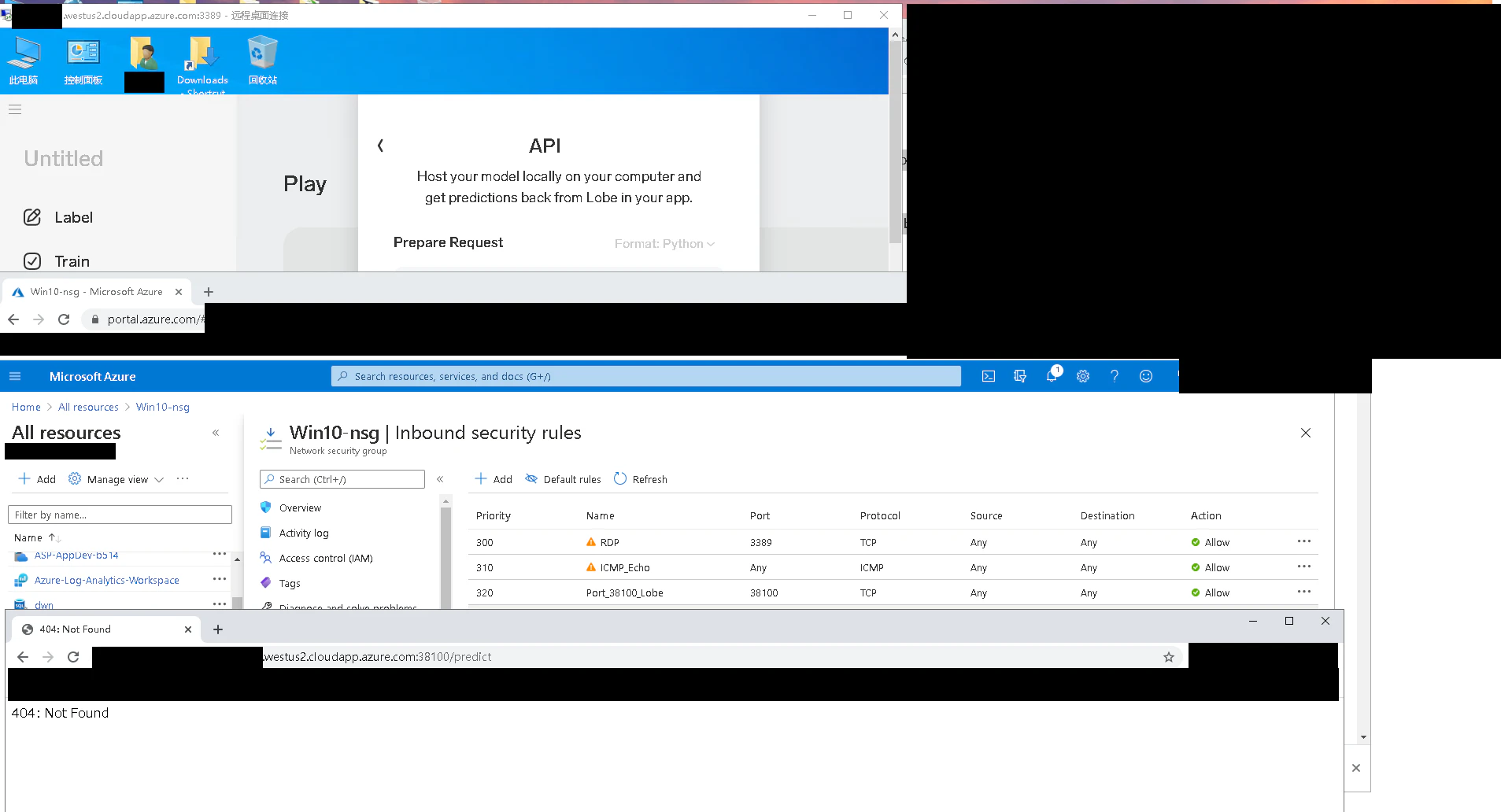Image resolution: width=1501 pixels, height=812 pixels.
Task: Select the Label tab in Lobe
Action: (x=58, y=217)
